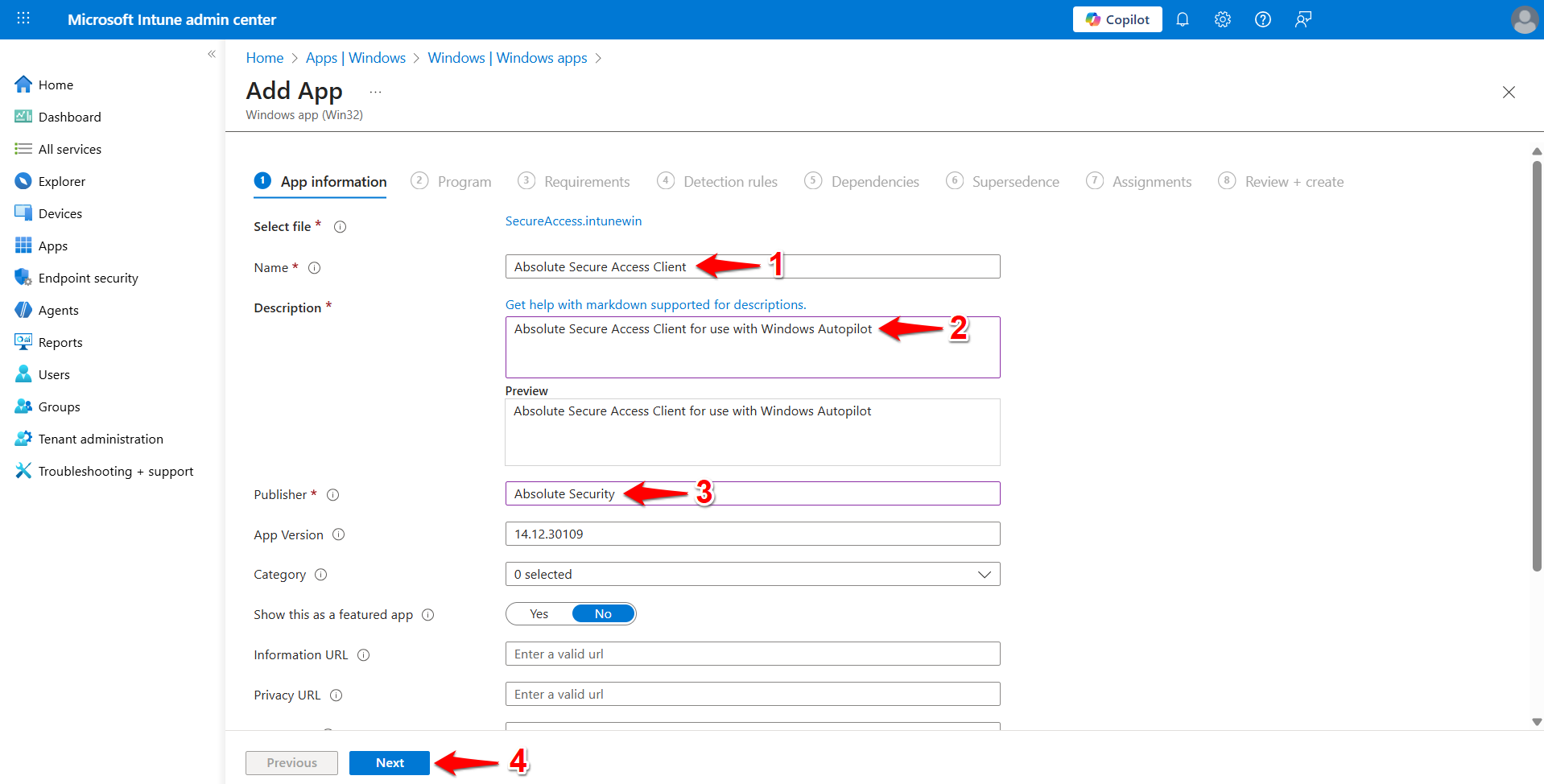1544x784 pixels.
Task: Click the App Version info icon
Action: (339, 534)
